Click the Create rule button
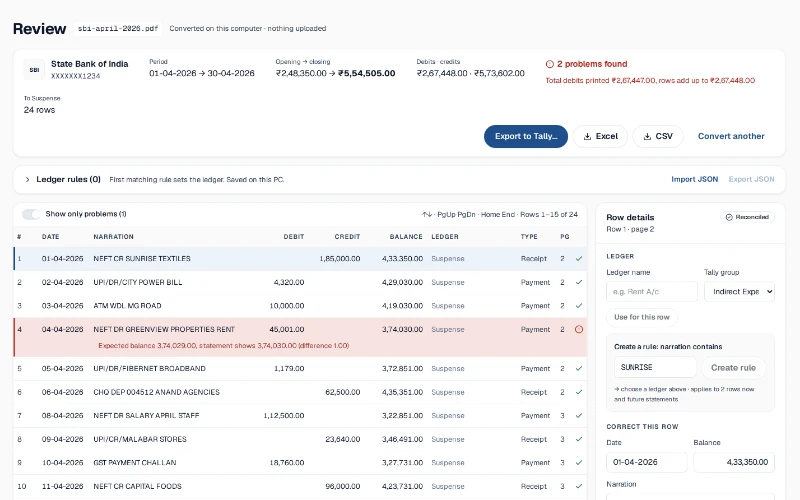The height and width of the screenshot is (500, 800). pyautogui.click(x=733, y=368)
